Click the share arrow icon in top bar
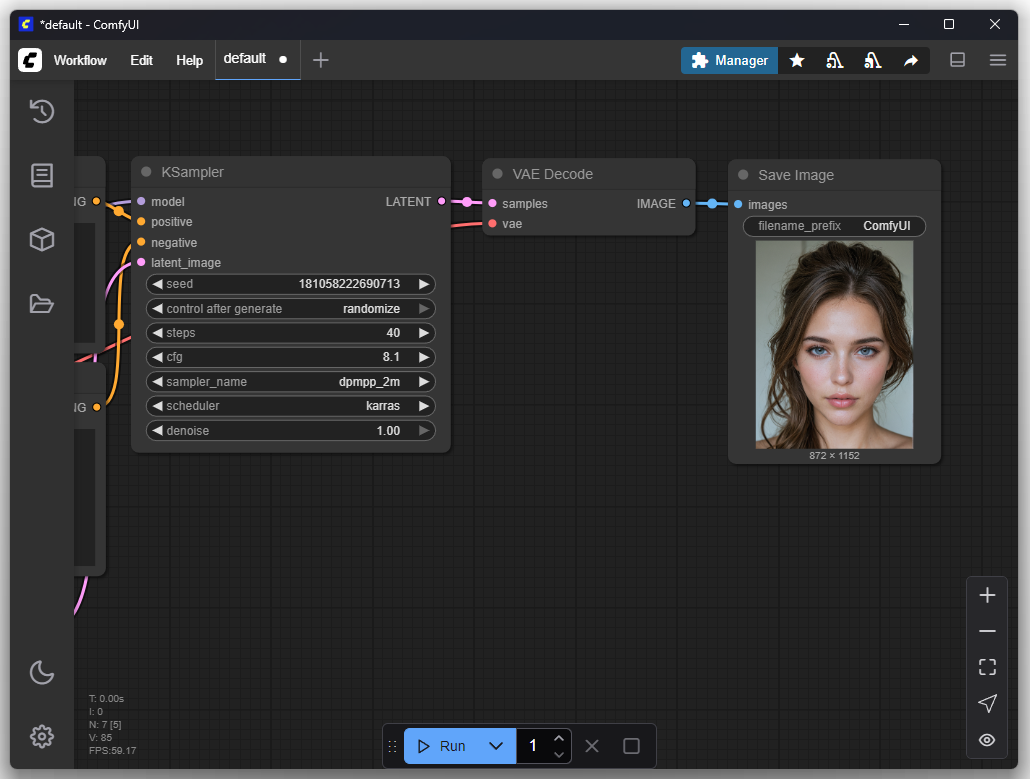Viewport: 1030px width, 779px height. tap(911, 61)
